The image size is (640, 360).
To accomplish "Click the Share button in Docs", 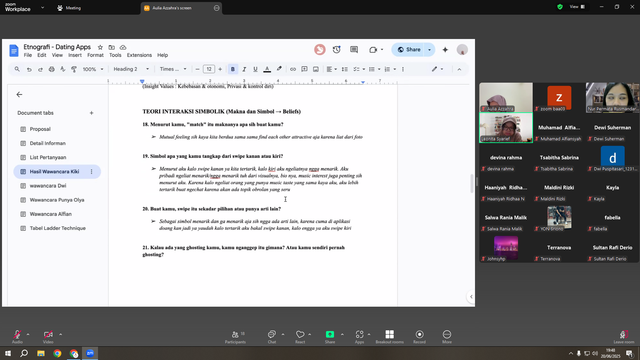I will click(409, 49).
